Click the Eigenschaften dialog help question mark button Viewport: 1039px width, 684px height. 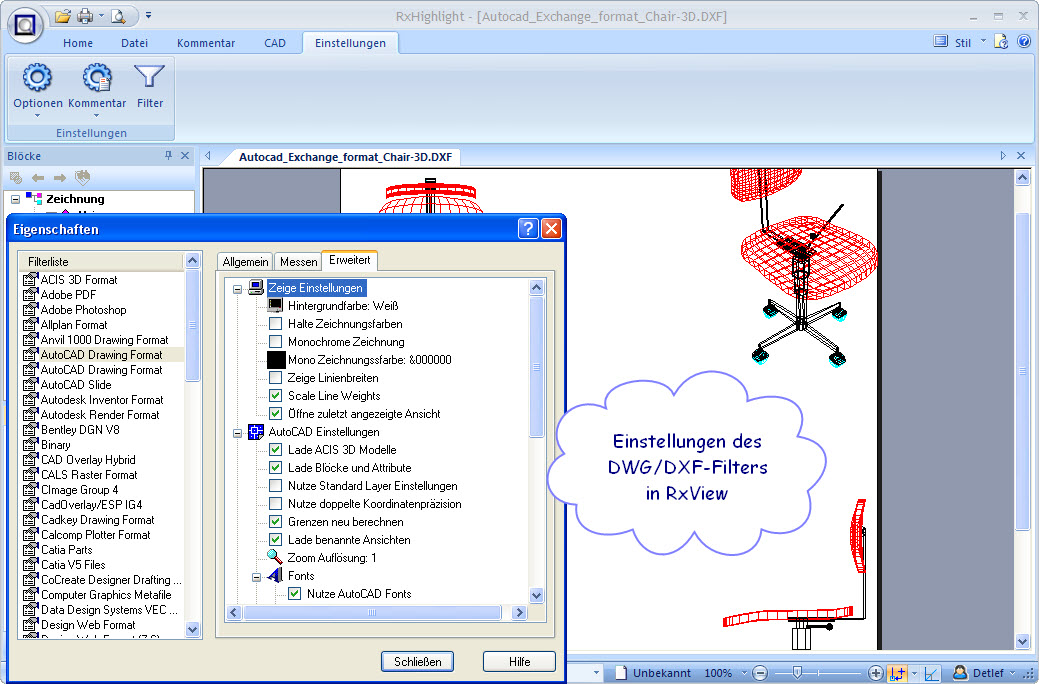tap(527, 229)
